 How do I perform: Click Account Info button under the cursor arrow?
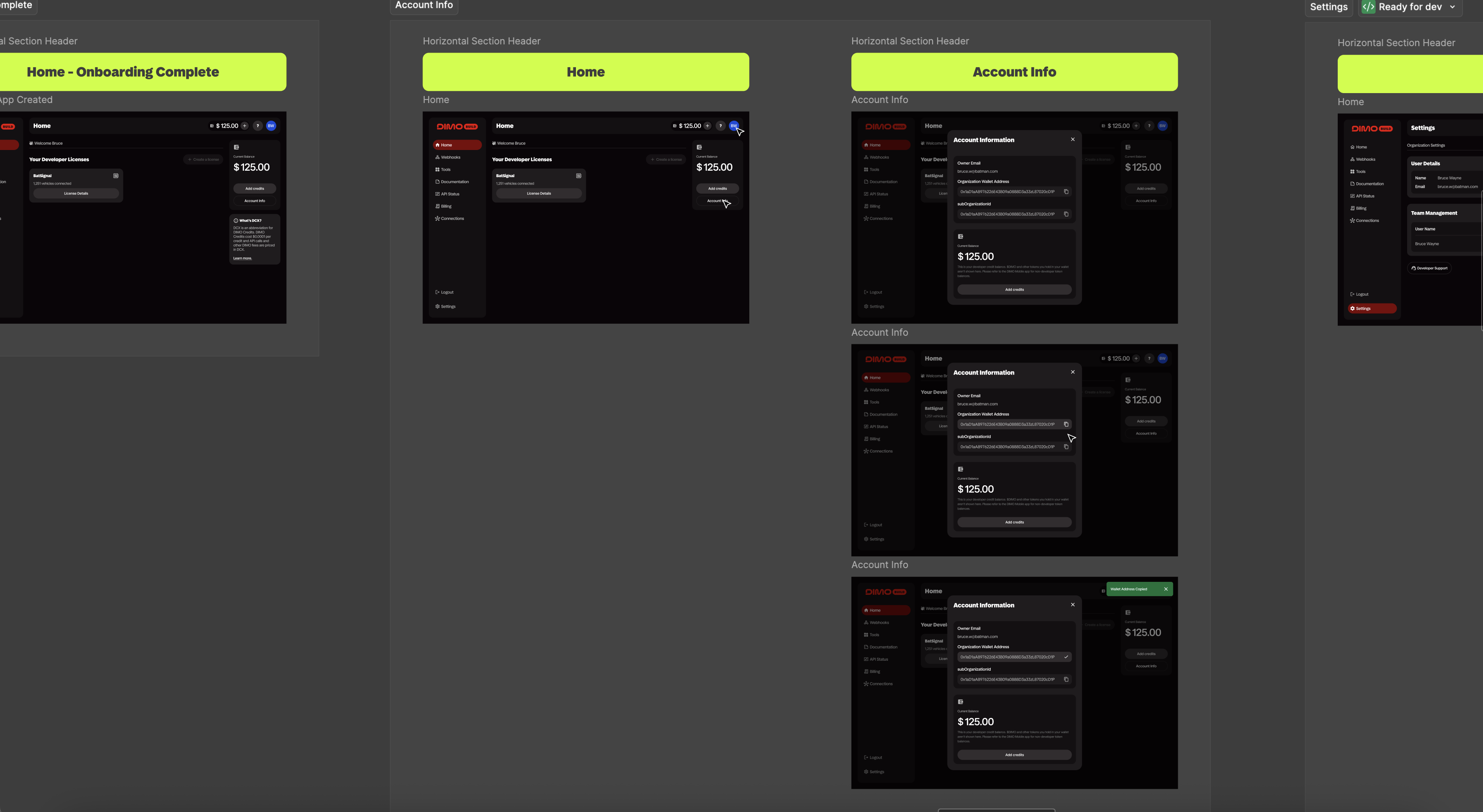[717, 201]
